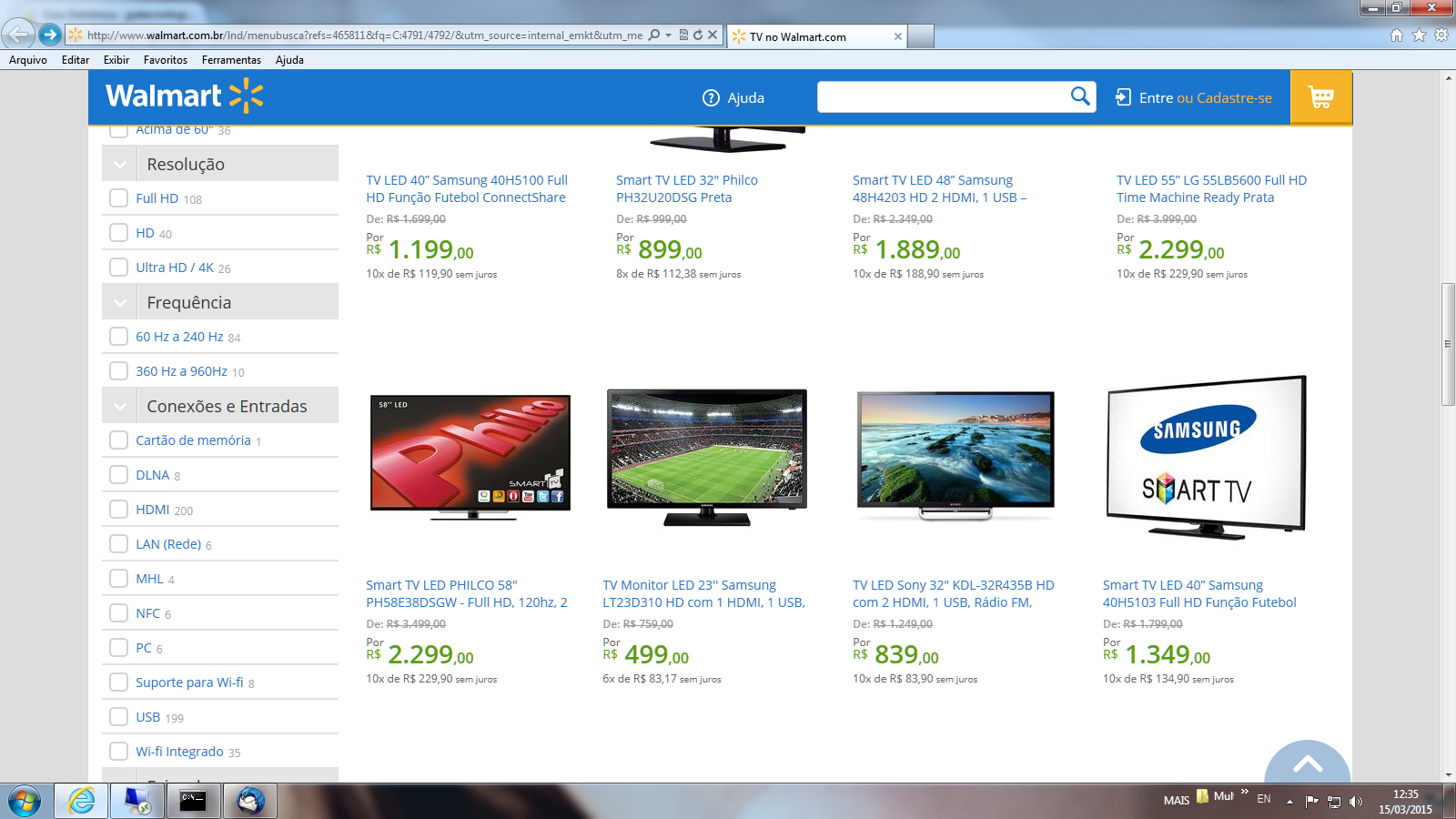Open the Samsung 23" TV Monitor thumbnail
Screen dimensions: 1456x819
tap(707, 458)
